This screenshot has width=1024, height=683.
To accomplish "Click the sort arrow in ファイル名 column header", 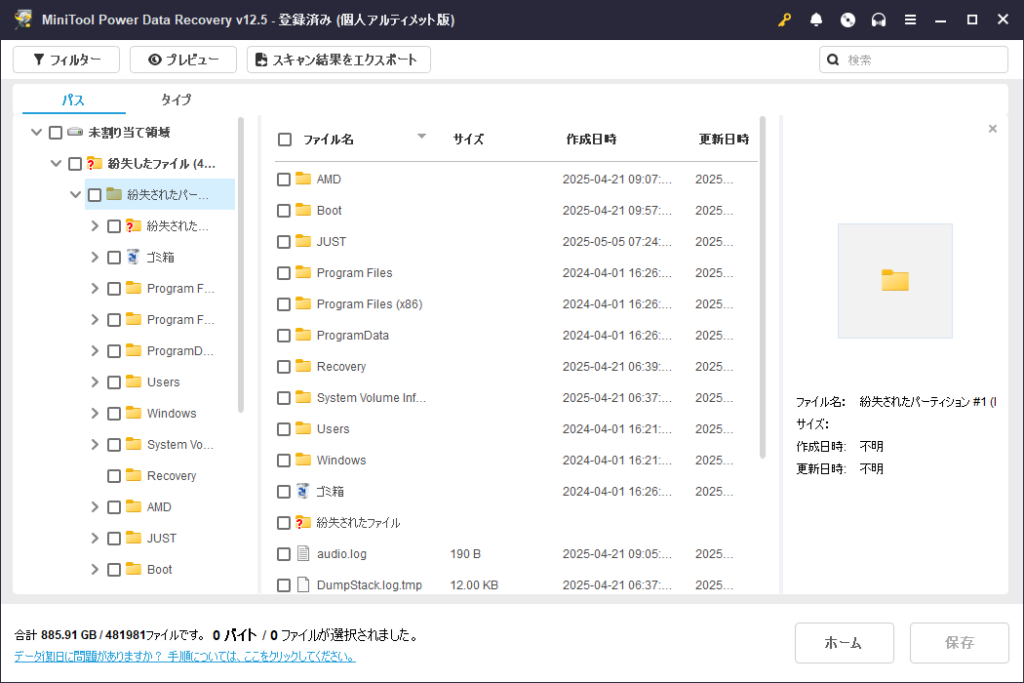I will (422, 136).
